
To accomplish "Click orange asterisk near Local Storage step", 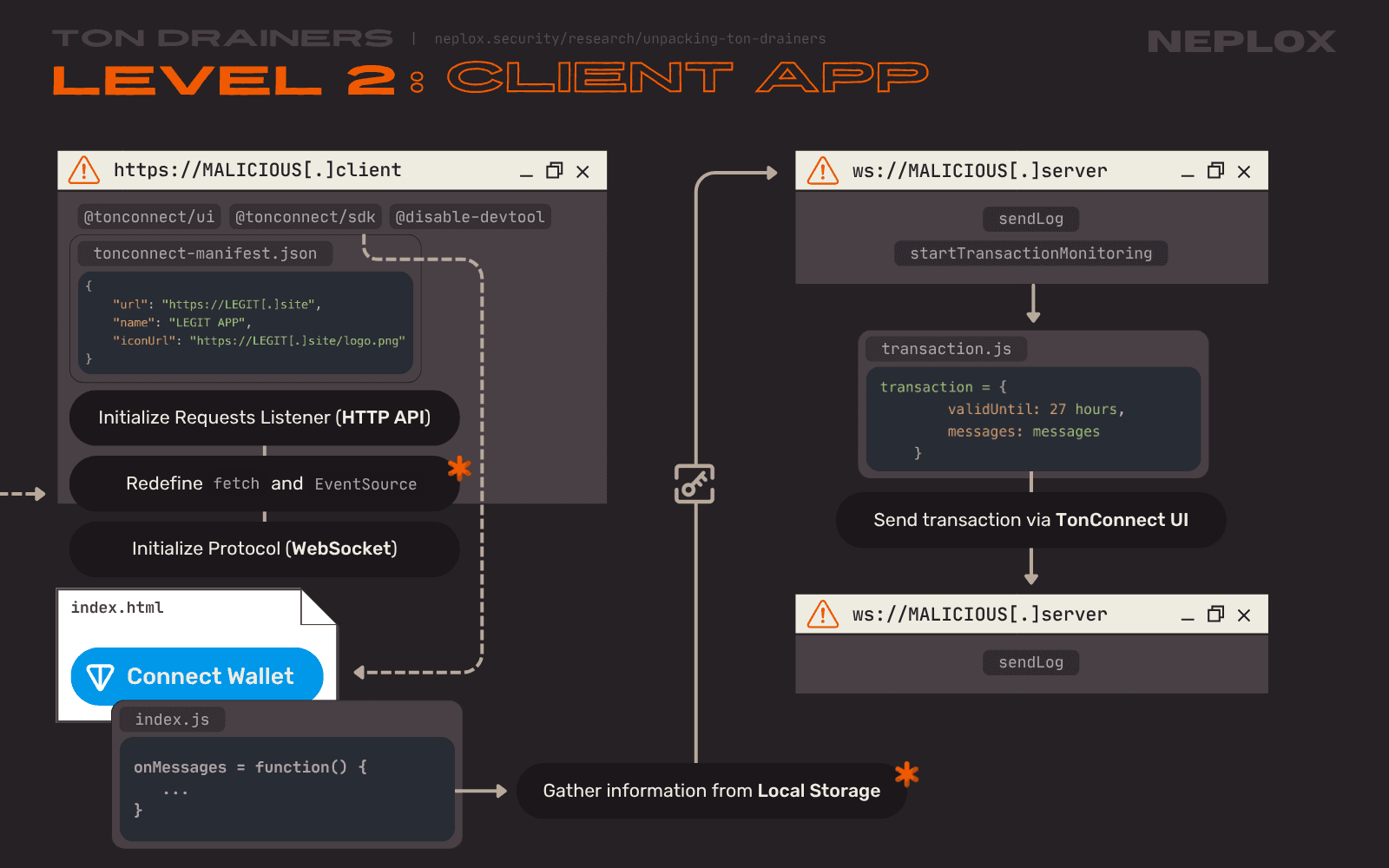I will click(x=906, y=773).
